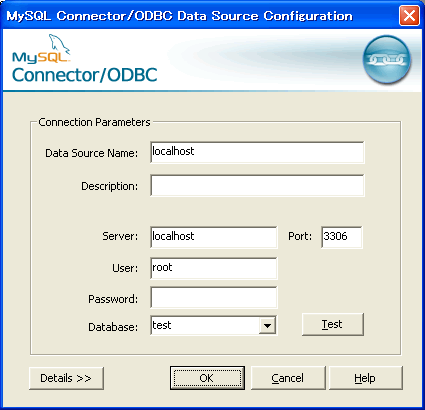Click into the empty Password field

click(x=213, y=298)
